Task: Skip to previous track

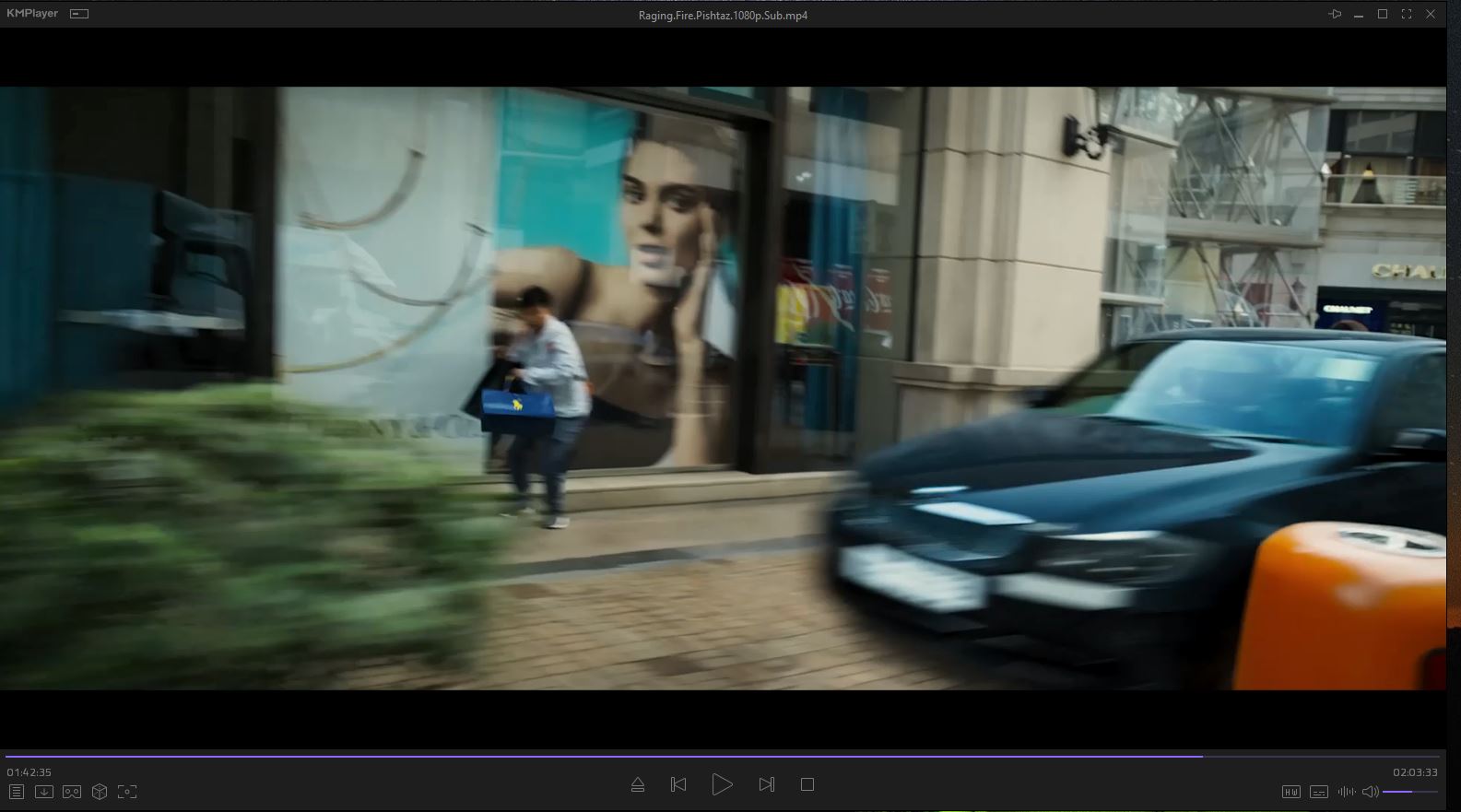Action: (x=678, y=784)
